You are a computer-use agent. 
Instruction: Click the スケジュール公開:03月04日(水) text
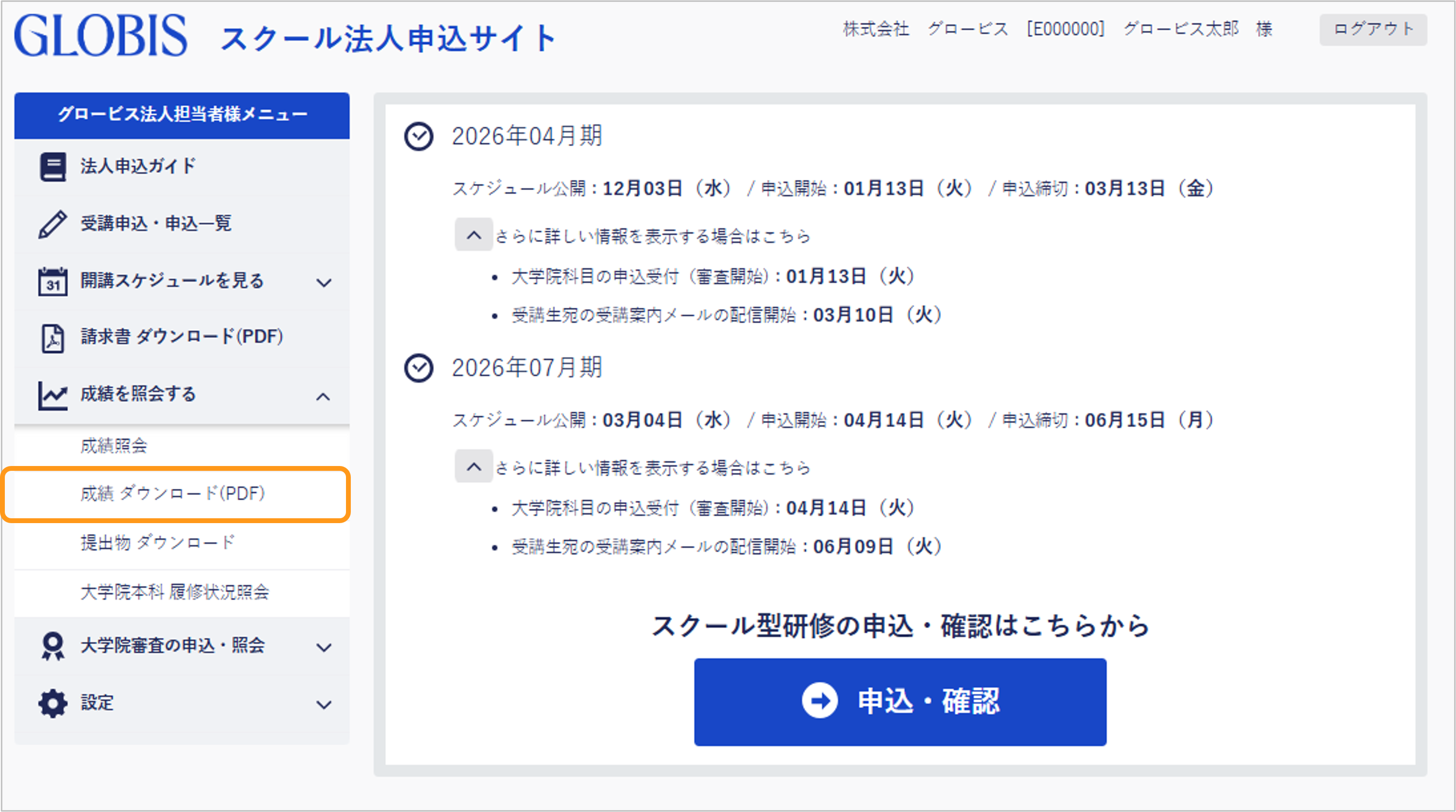click(x=591, y=421)
